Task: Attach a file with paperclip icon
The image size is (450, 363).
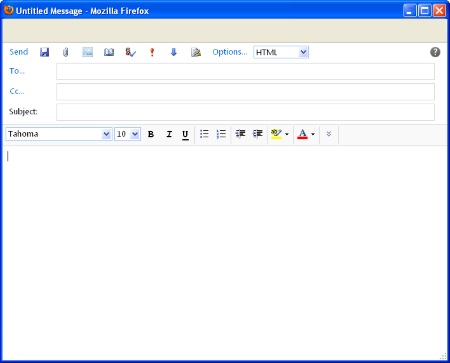Action: click(66, 52)
